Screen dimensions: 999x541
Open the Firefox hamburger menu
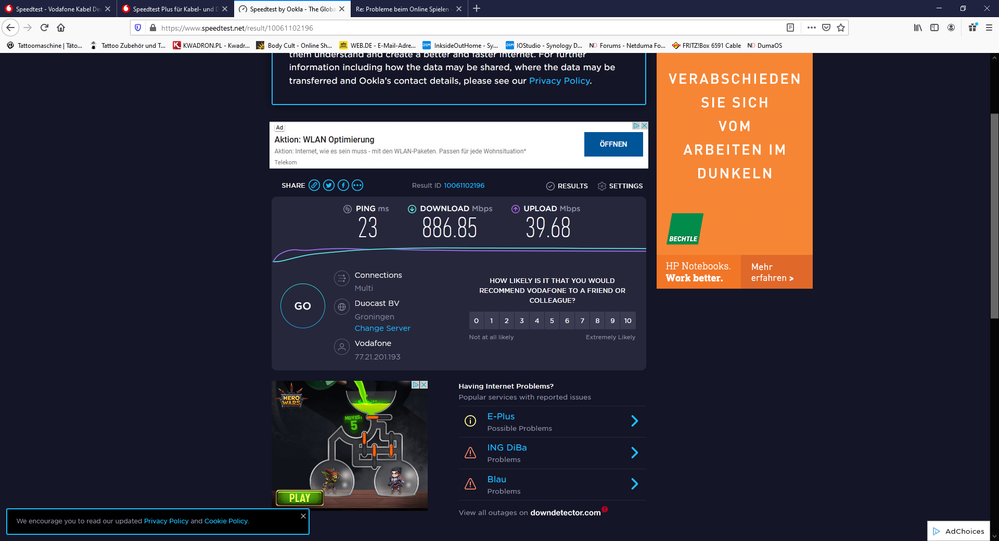(x=989, y=27)
